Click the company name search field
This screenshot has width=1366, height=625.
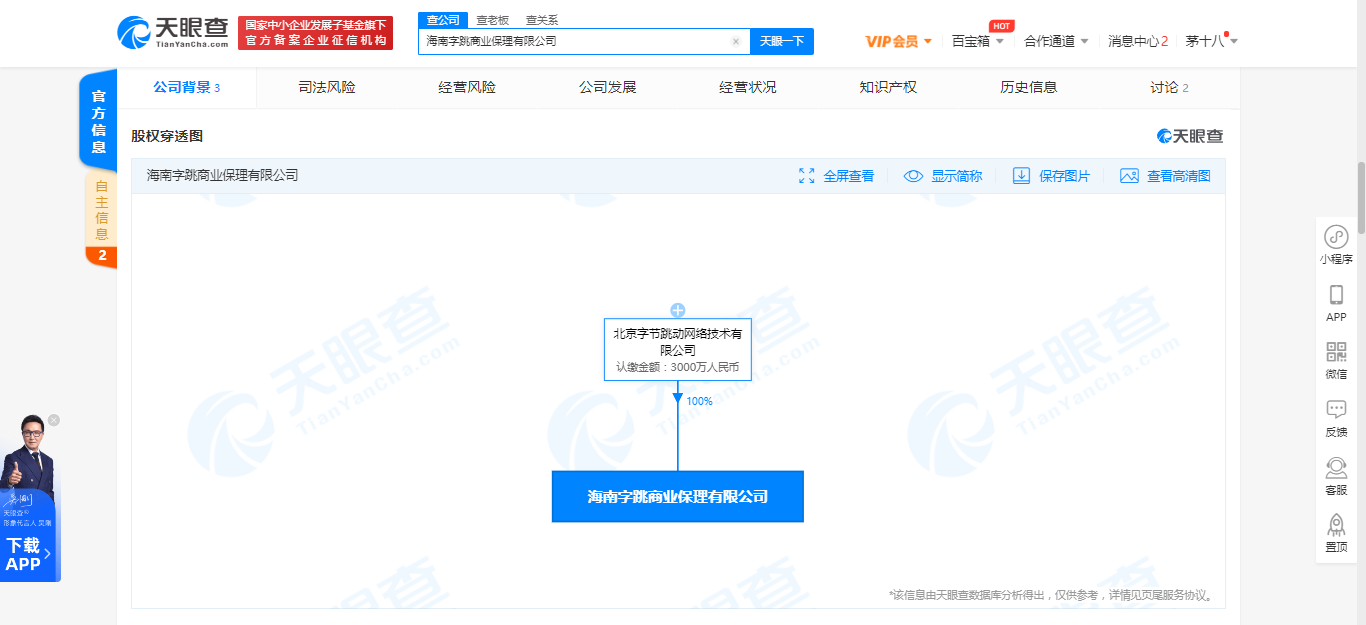575,41
